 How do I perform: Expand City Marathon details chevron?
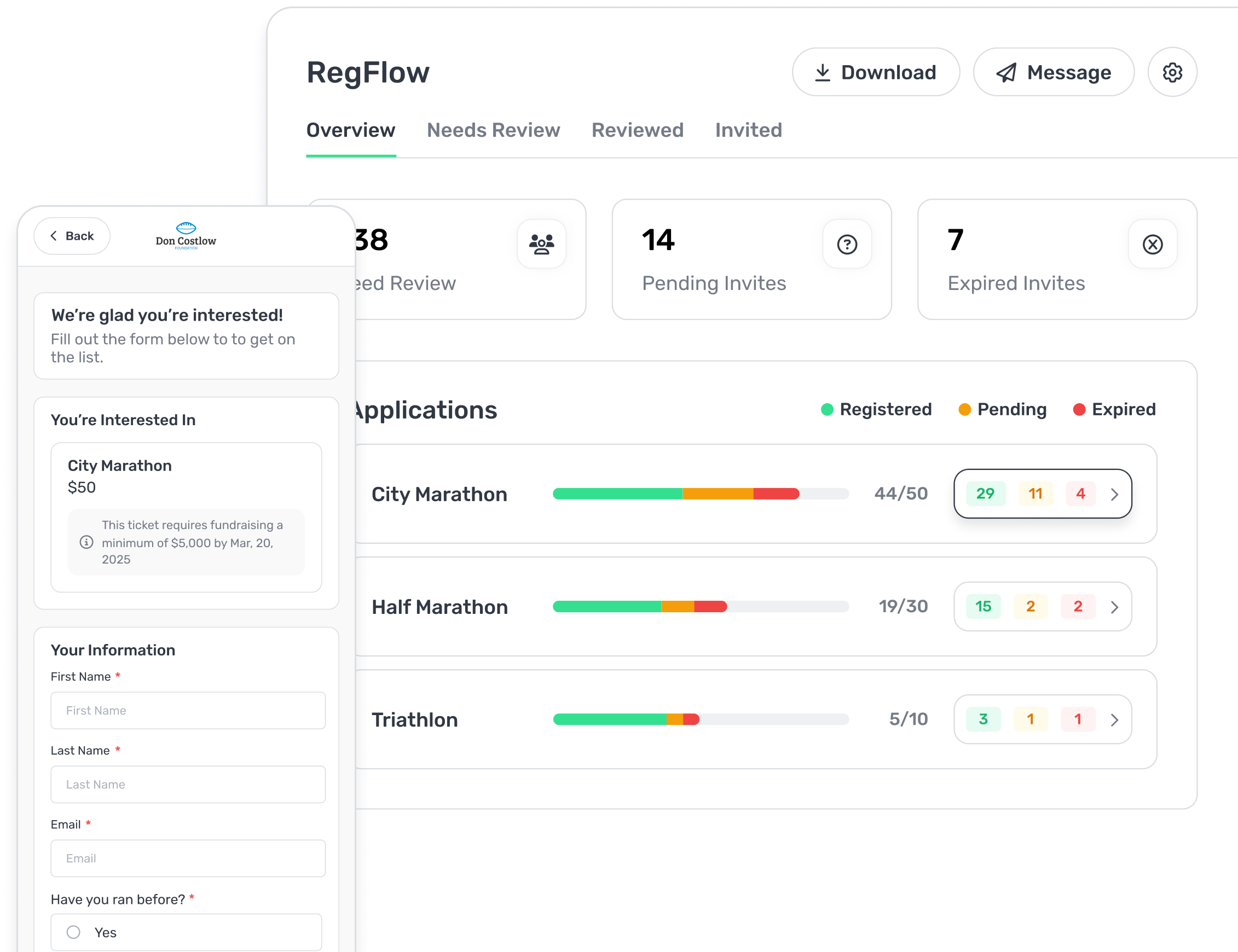(1114, 494)
